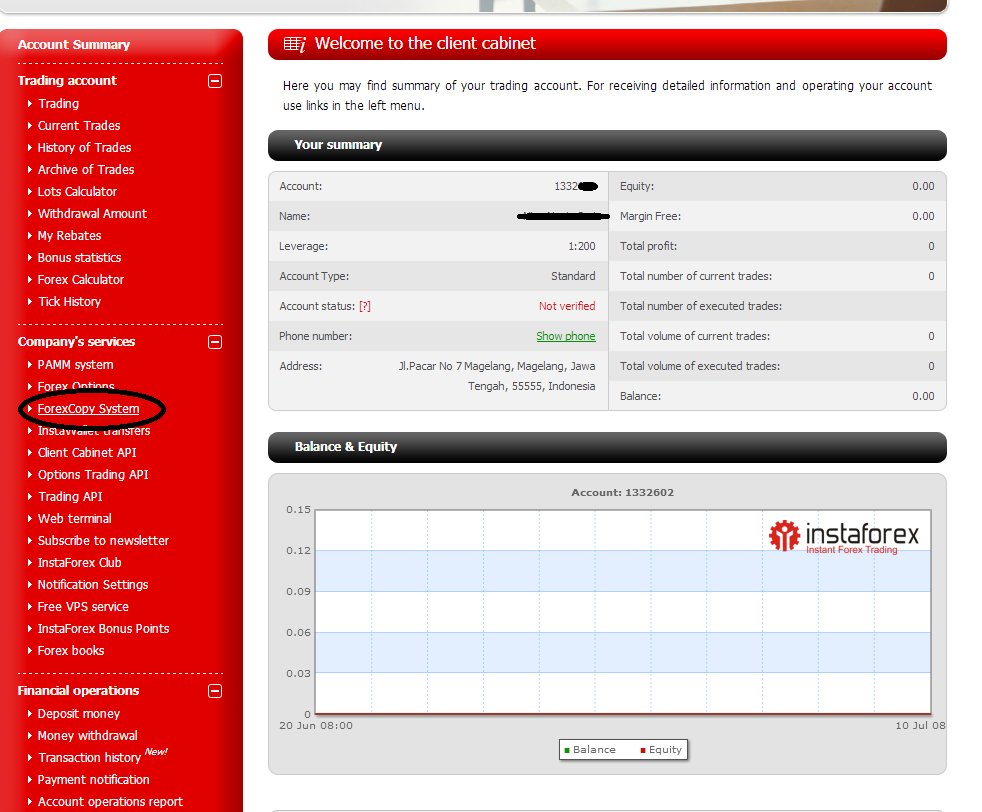Open Bonus statistics
The height and width of the screenshot is (812, 982).
(80, 257)
